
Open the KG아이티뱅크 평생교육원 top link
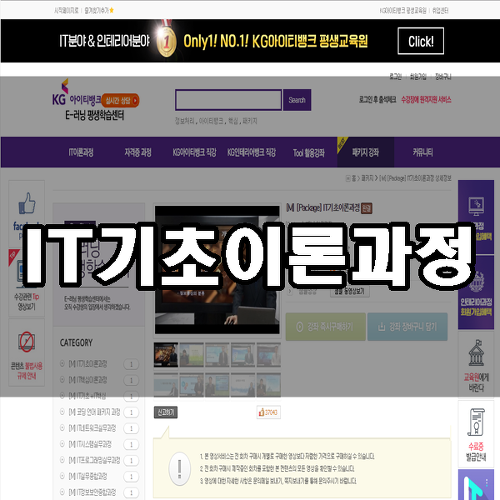tap(403, 11)
